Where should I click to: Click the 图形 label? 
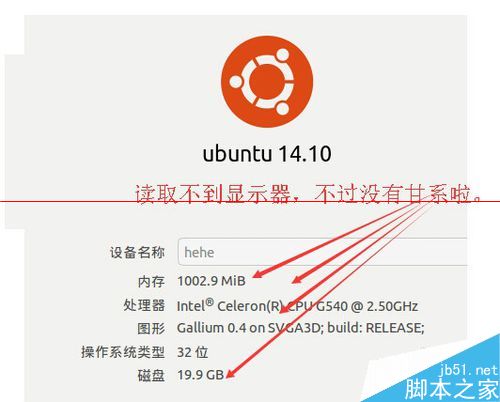click(151, 328)
